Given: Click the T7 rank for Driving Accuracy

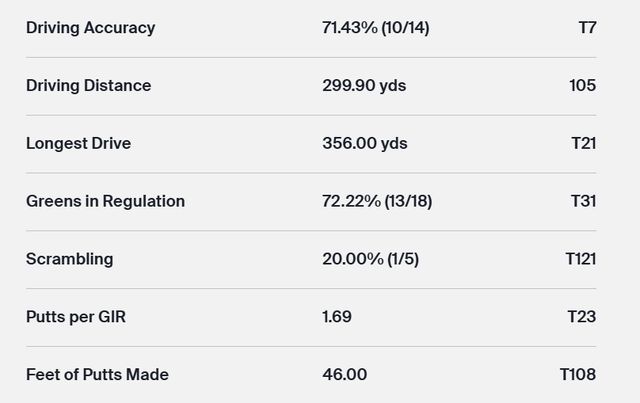Looking at the screenshot, I should (x=587, y=28).
